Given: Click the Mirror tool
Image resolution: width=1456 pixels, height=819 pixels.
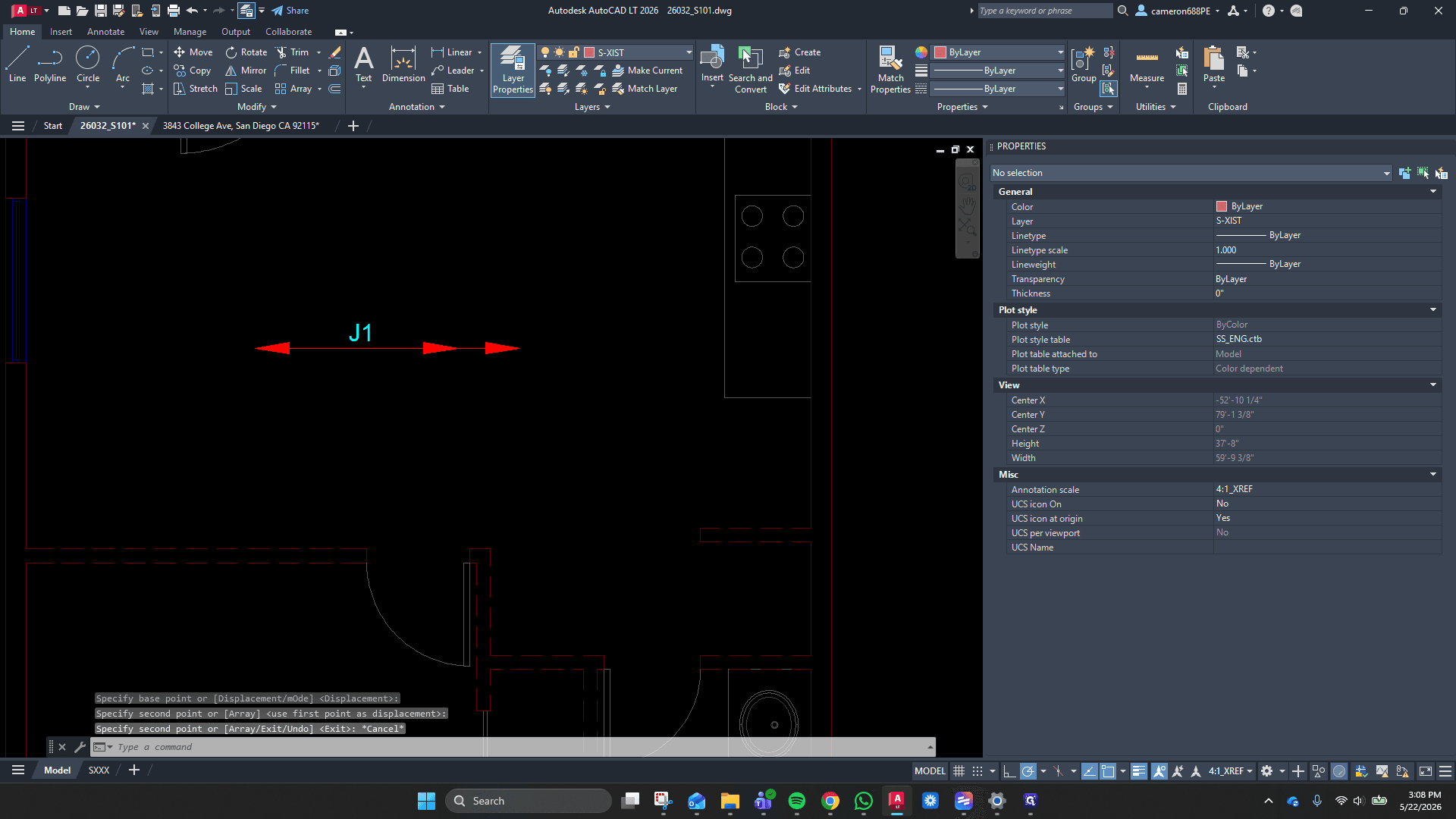Looking at the screenshot, I should 246,71.
